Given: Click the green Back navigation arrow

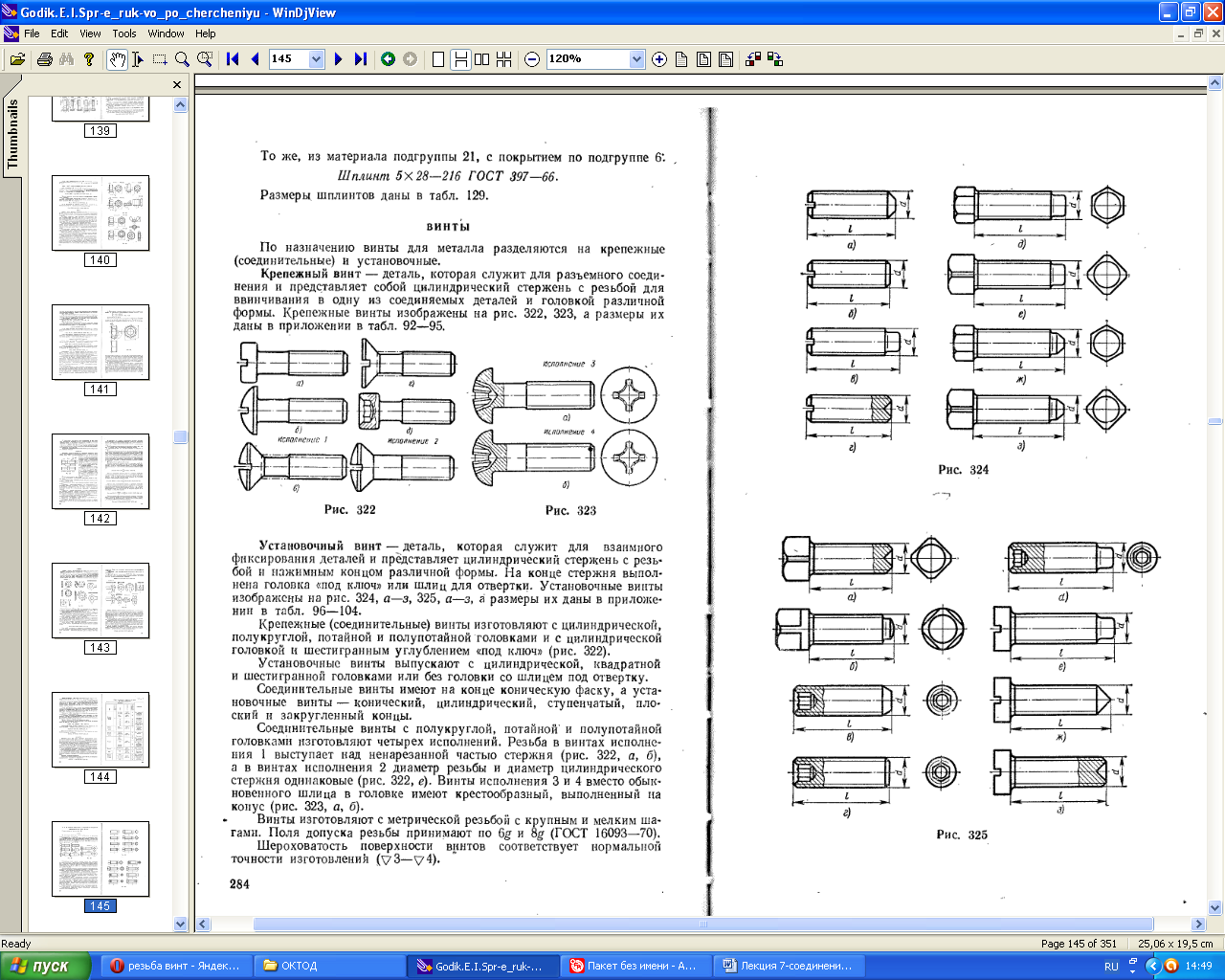Looking at the screenshot, I should coord(388,59).
